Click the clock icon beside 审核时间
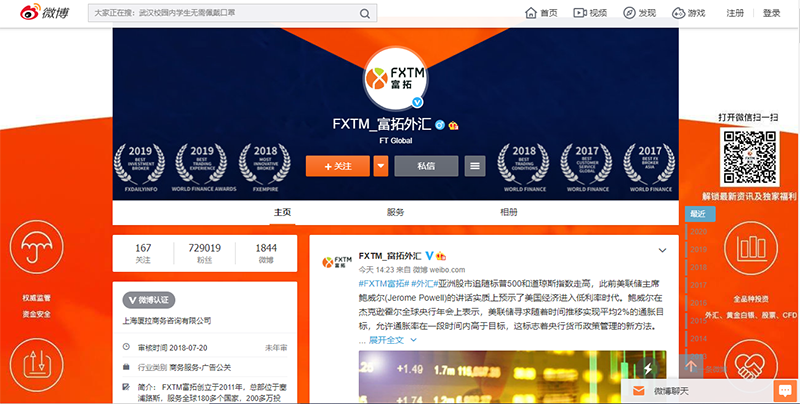800x404 pixels. pos(126,347)
